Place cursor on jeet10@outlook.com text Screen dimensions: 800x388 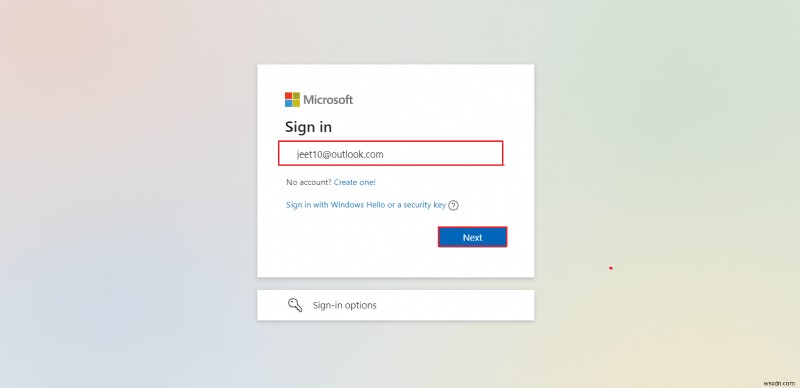click(x=340, y=154)
